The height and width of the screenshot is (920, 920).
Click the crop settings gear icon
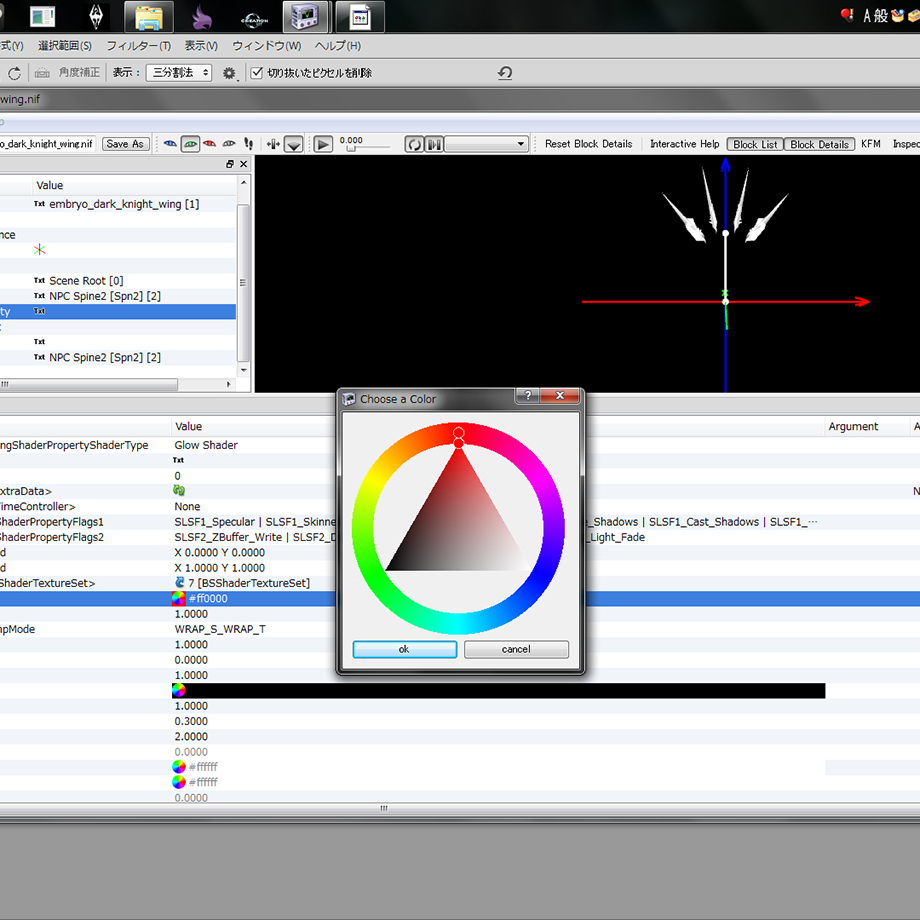tap(229, 73)
